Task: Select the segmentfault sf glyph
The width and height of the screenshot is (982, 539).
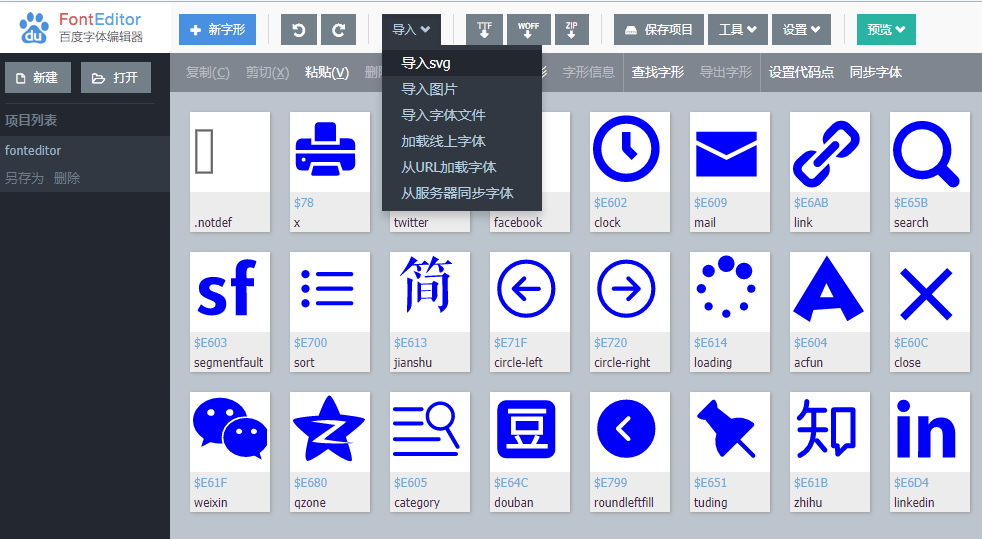Action: point(230,312)
